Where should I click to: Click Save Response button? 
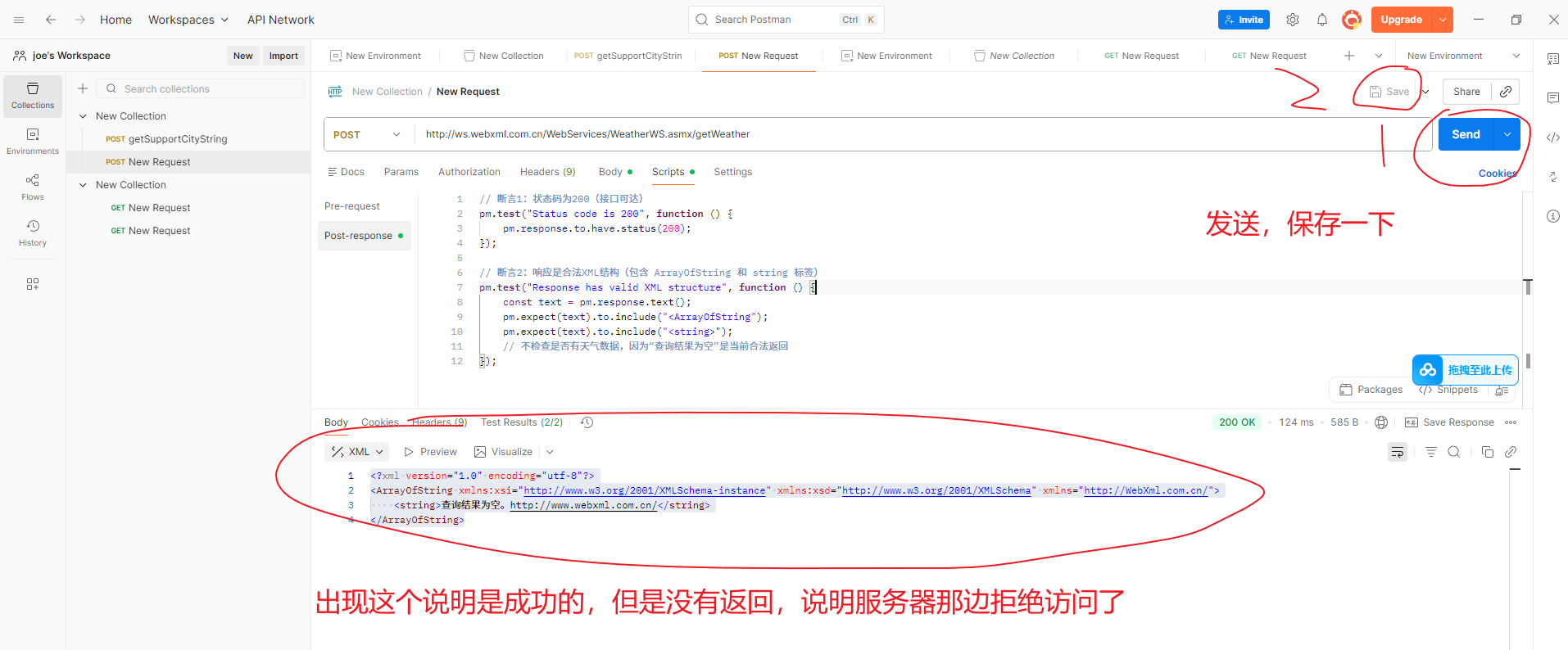[x=1449, y=422]
